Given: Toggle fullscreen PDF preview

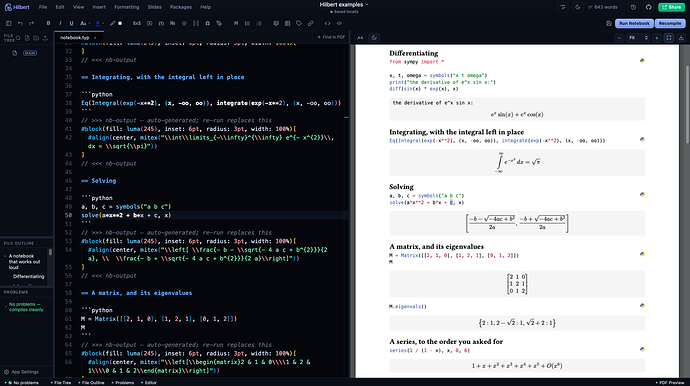Looking at the screenshot, I should (x=669, y=38).
